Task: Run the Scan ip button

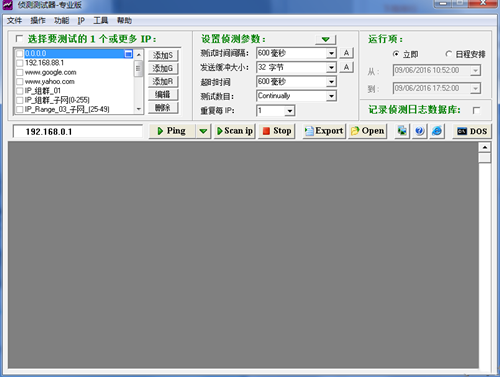Action: (235, 131)
